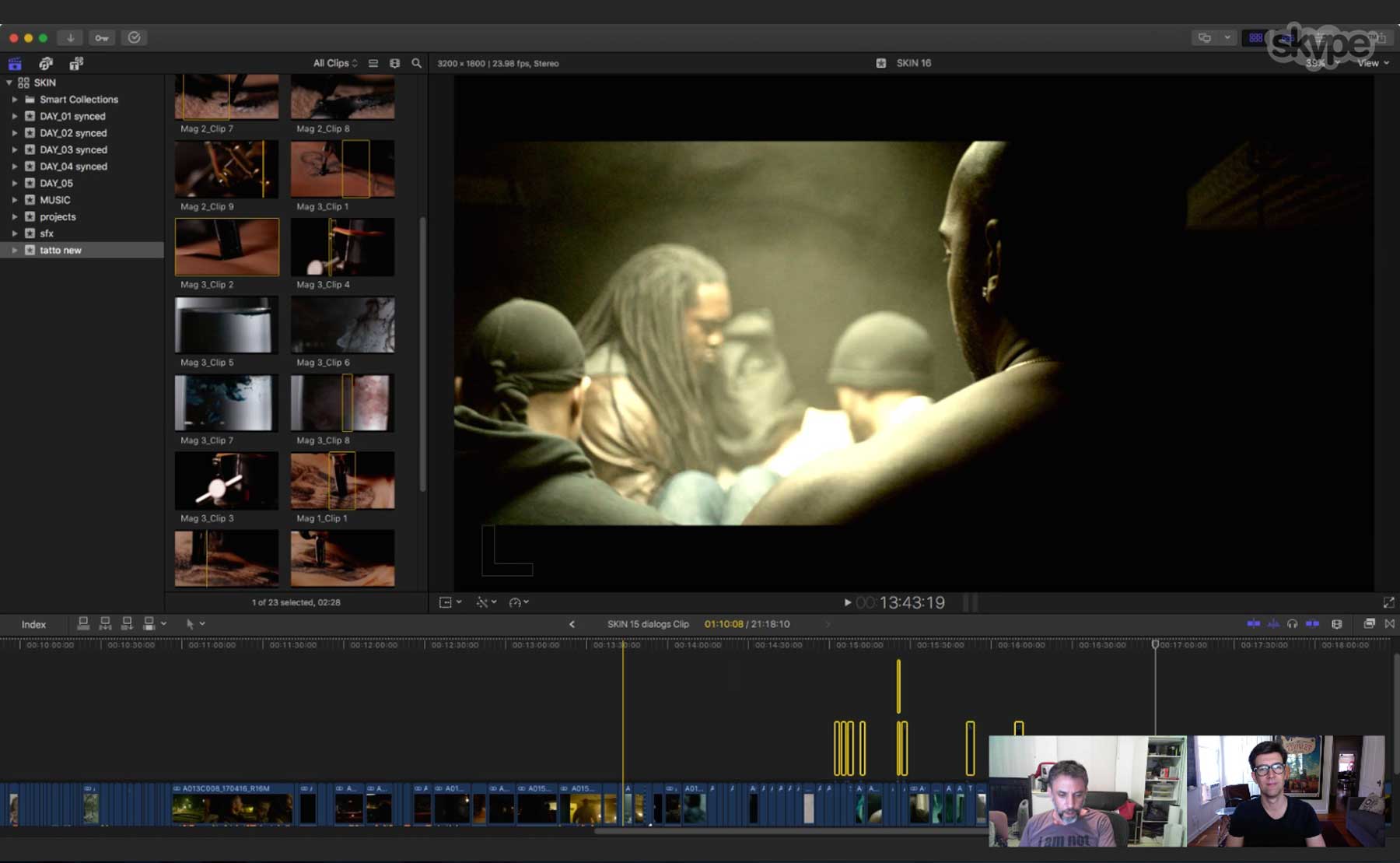Expand the Smart Collections folder
1400x863 pixels.
point(14,100)
